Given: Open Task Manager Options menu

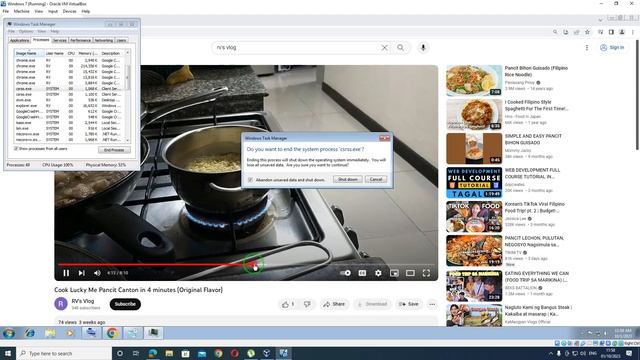Looking at the screenshot, I should 26,31.
